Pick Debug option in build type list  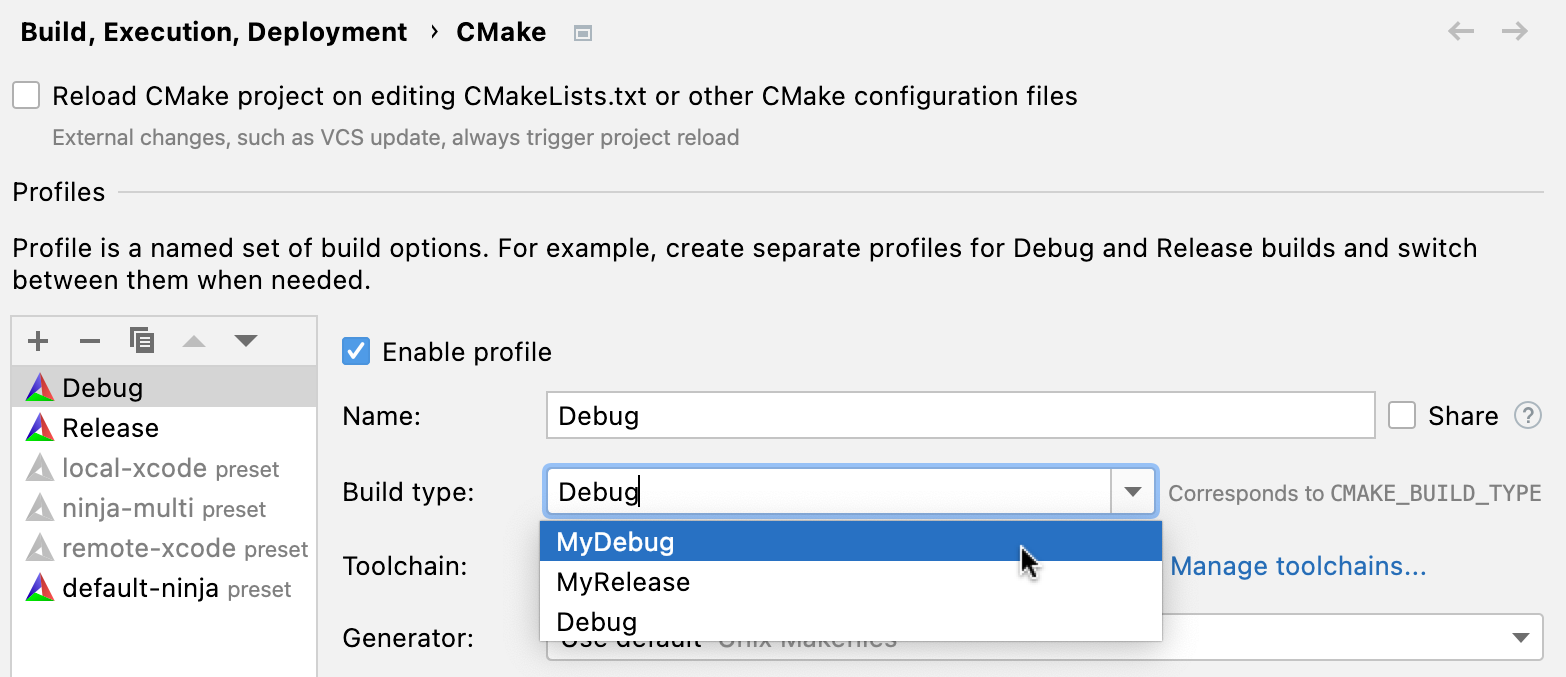click(x=597, y=622)
